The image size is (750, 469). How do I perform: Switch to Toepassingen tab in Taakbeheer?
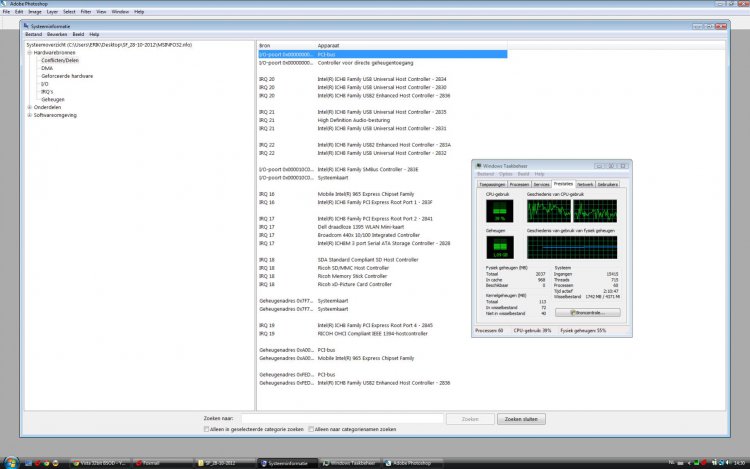pyautogui.click(x=492, y=185)
